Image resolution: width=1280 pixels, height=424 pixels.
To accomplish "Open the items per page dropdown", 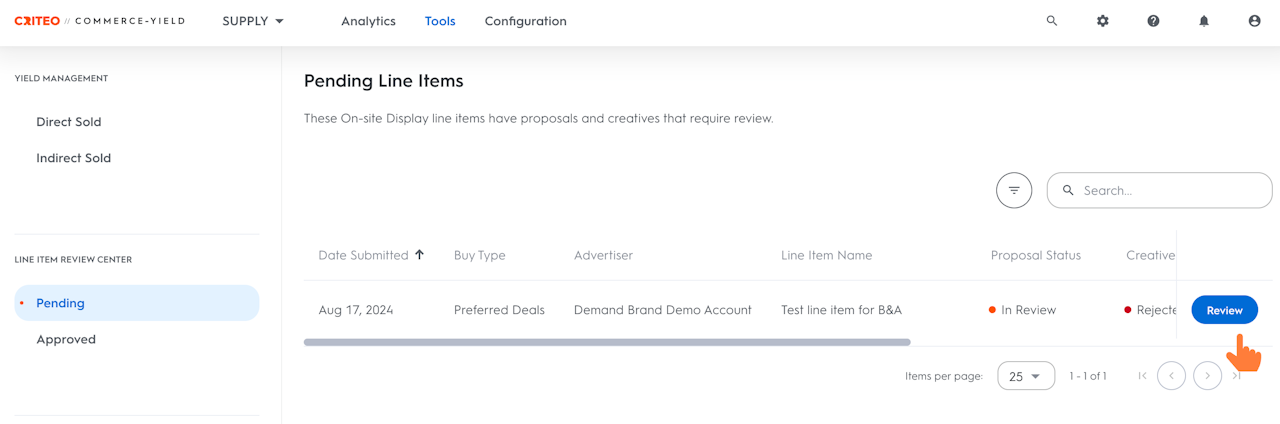I will 1026,376.
